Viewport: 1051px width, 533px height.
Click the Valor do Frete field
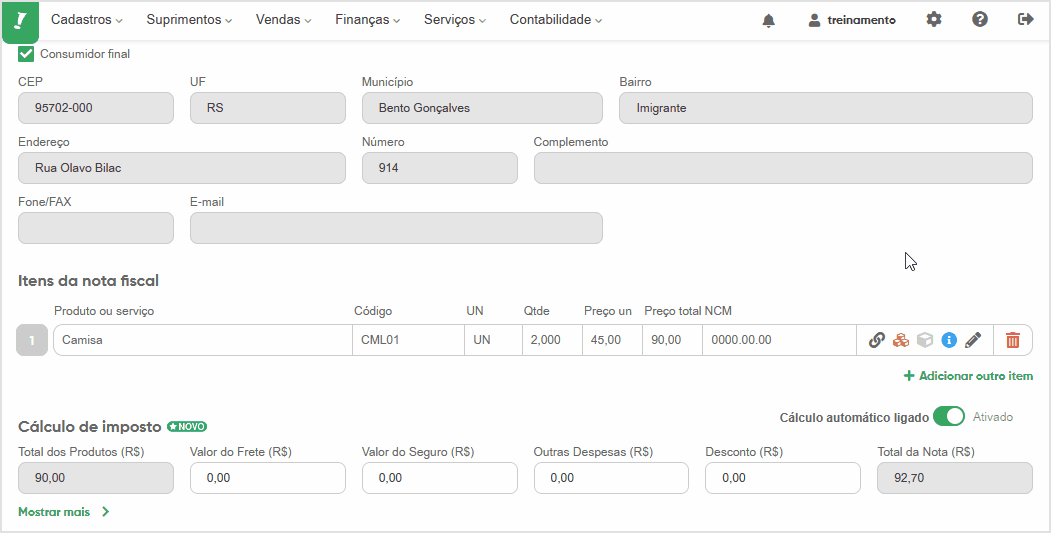(x=267, y=478)
